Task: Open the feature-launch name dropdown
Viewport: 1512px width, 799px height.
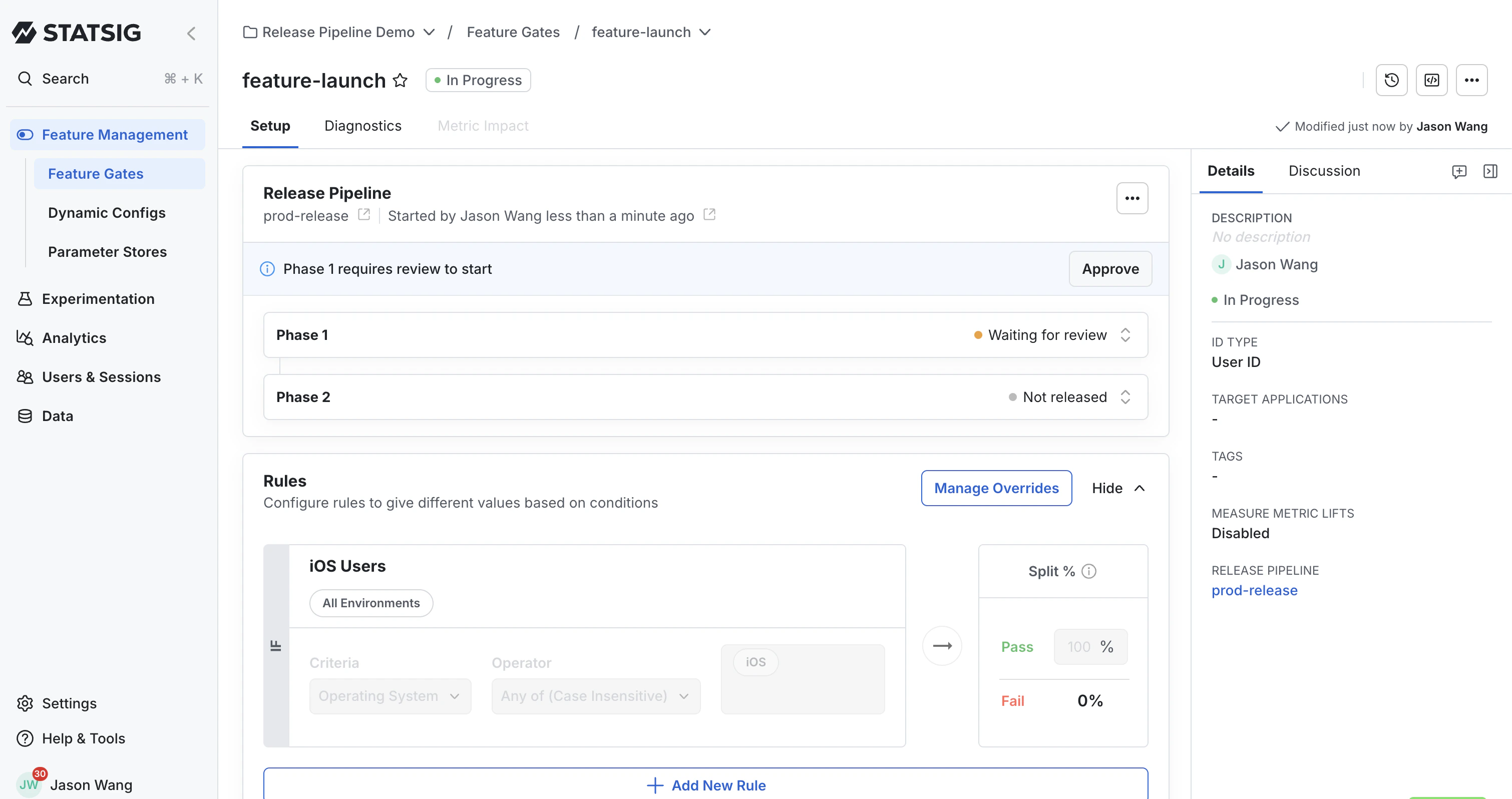Action: tap(705, 32)
